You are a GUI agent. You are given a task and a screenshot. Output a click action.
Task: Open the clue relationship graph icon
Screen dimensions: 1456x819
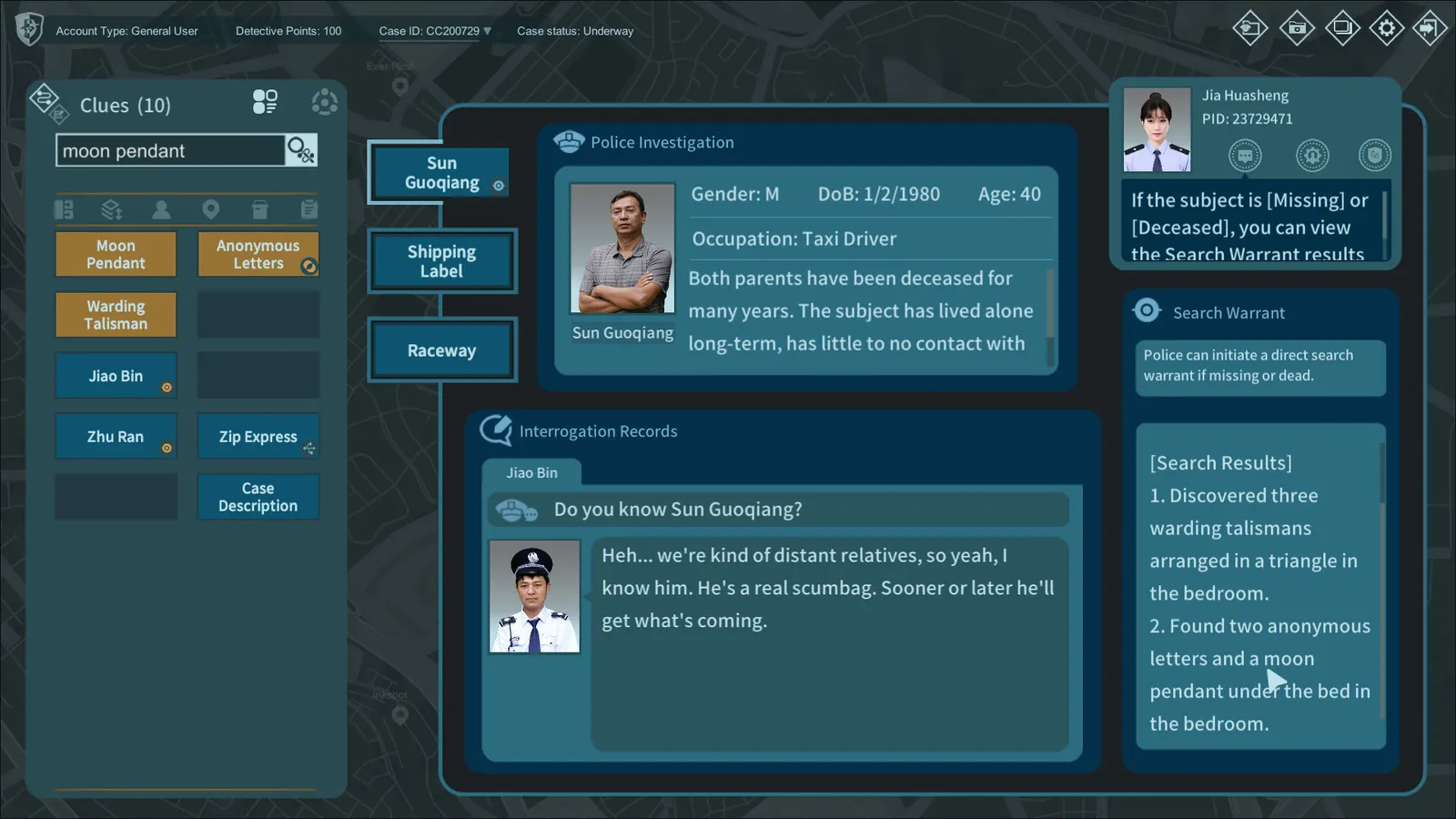324,102
